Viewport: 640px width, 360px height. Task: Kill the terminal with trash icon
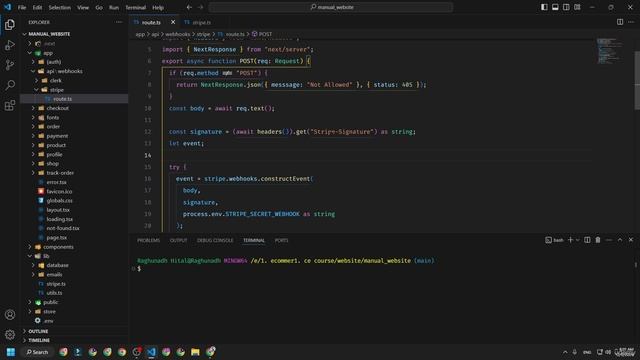(x=598, y=240)
